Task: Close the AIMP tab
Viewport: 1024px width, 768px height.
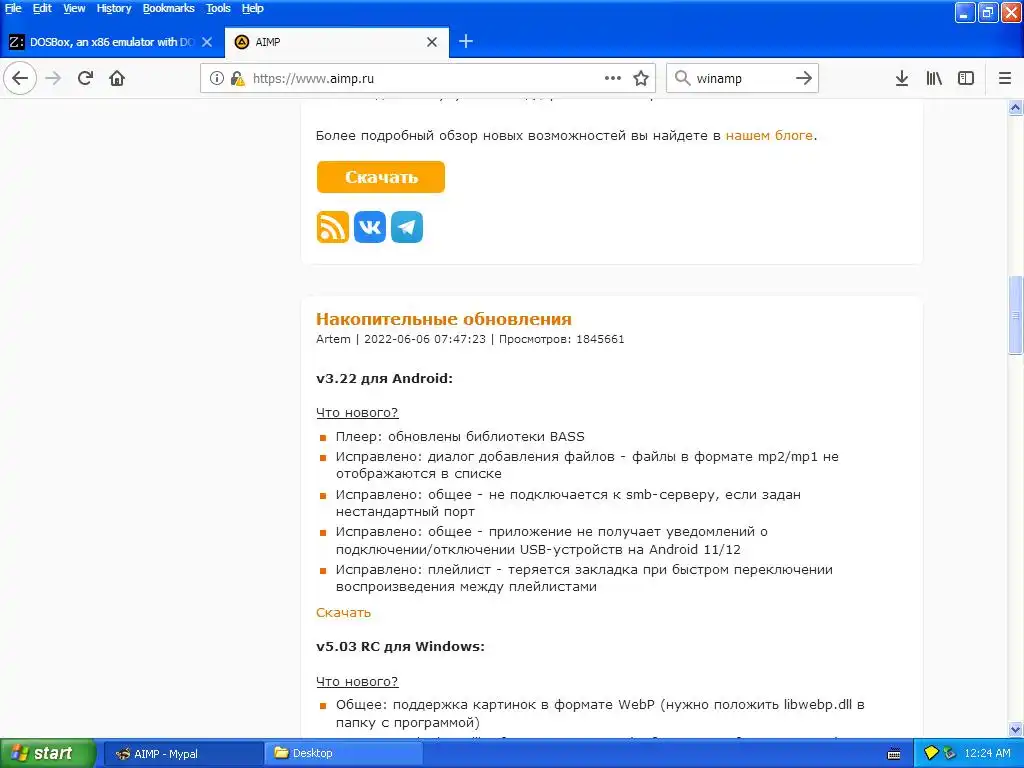Action: click(432, 42)
